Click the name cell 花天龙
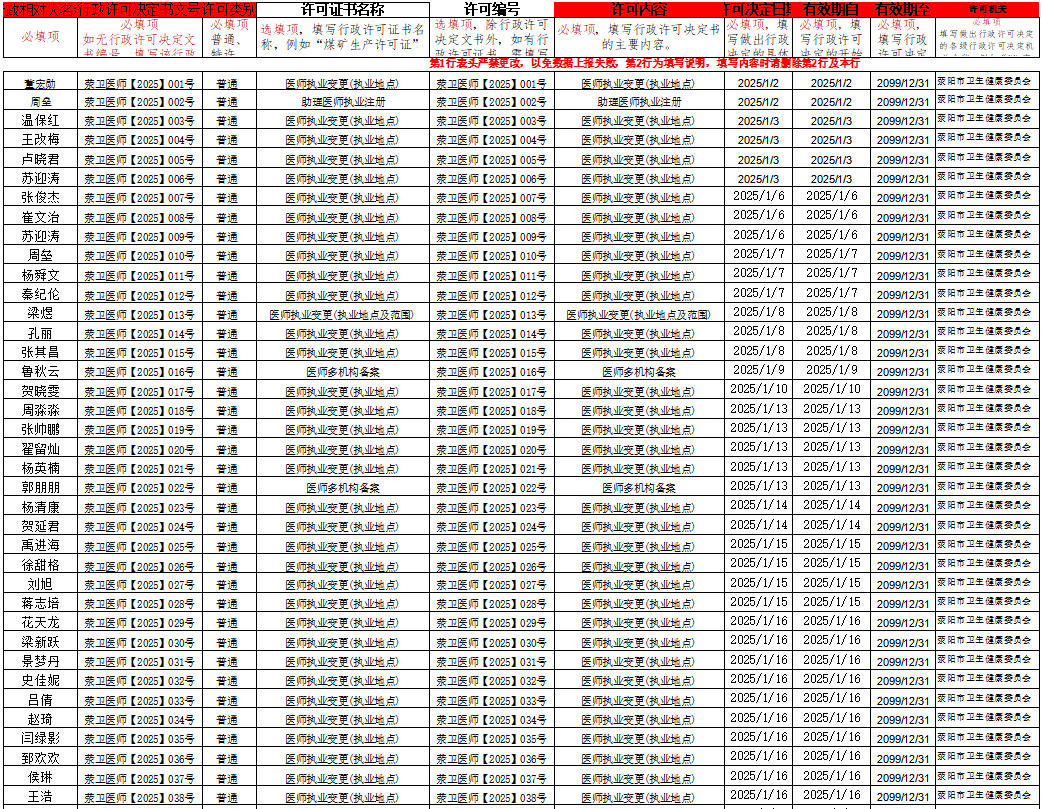The image size is (1043, 809). [41, 623]
